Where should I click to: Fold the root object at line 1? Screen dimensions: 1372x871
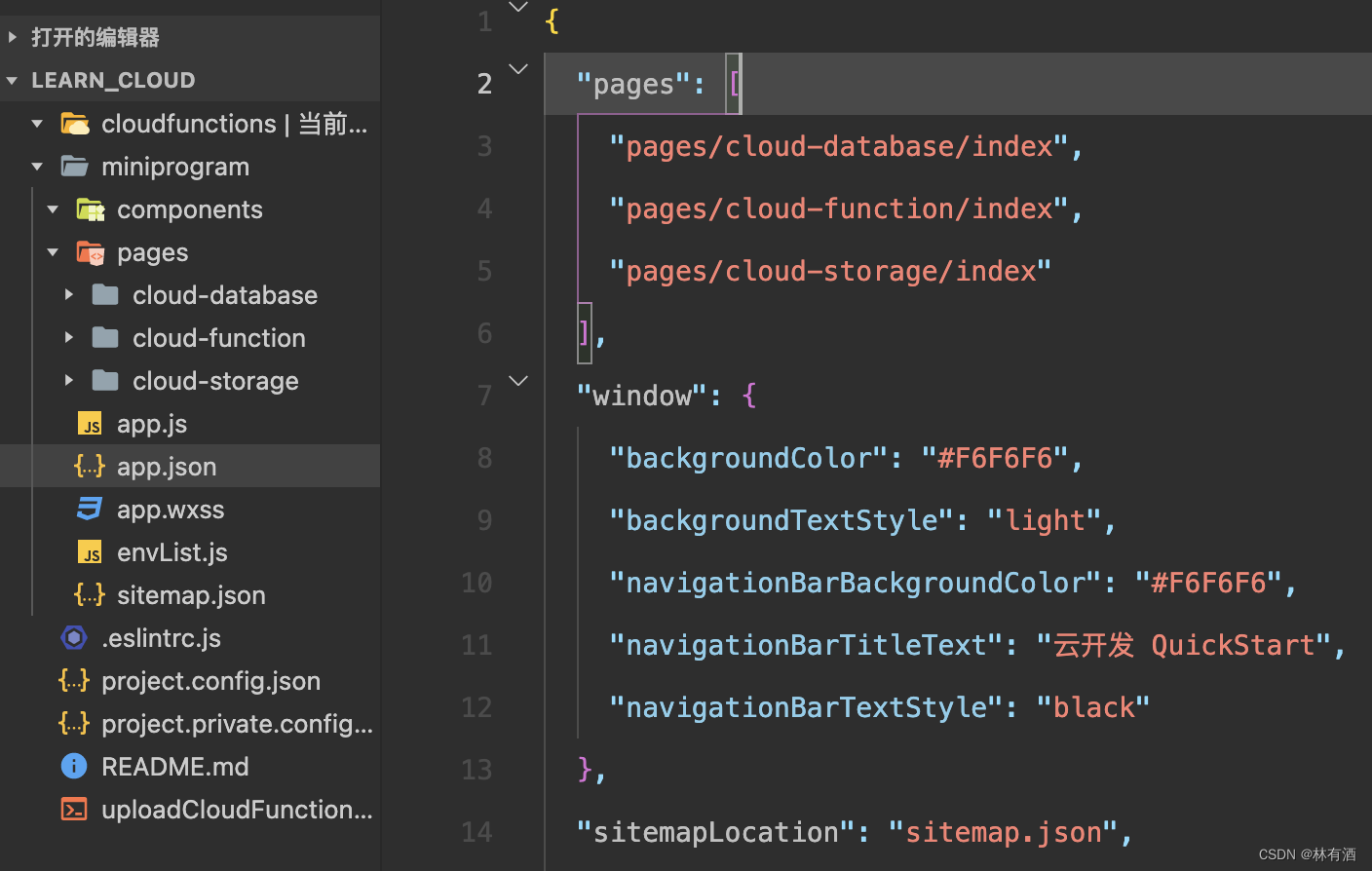(x=518, y=8)
